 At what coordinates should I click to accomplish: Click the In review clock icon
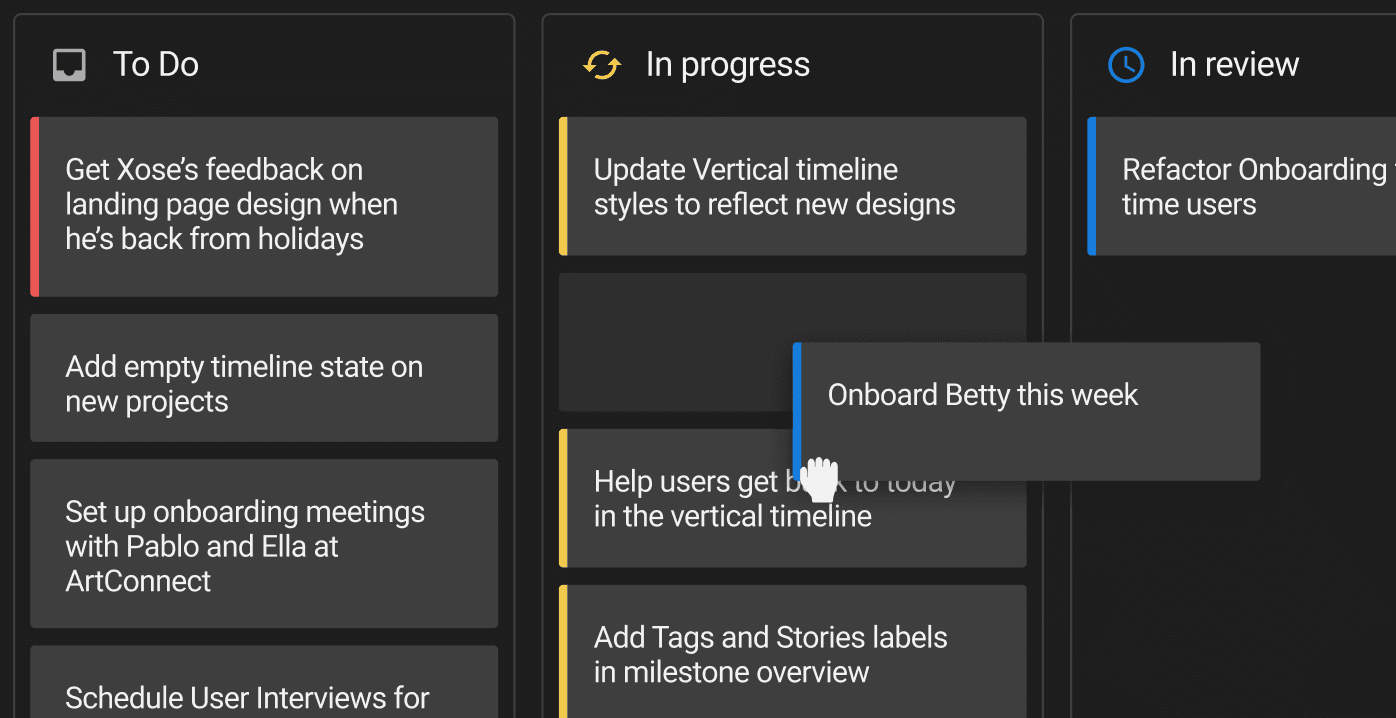click(1126, 65)
